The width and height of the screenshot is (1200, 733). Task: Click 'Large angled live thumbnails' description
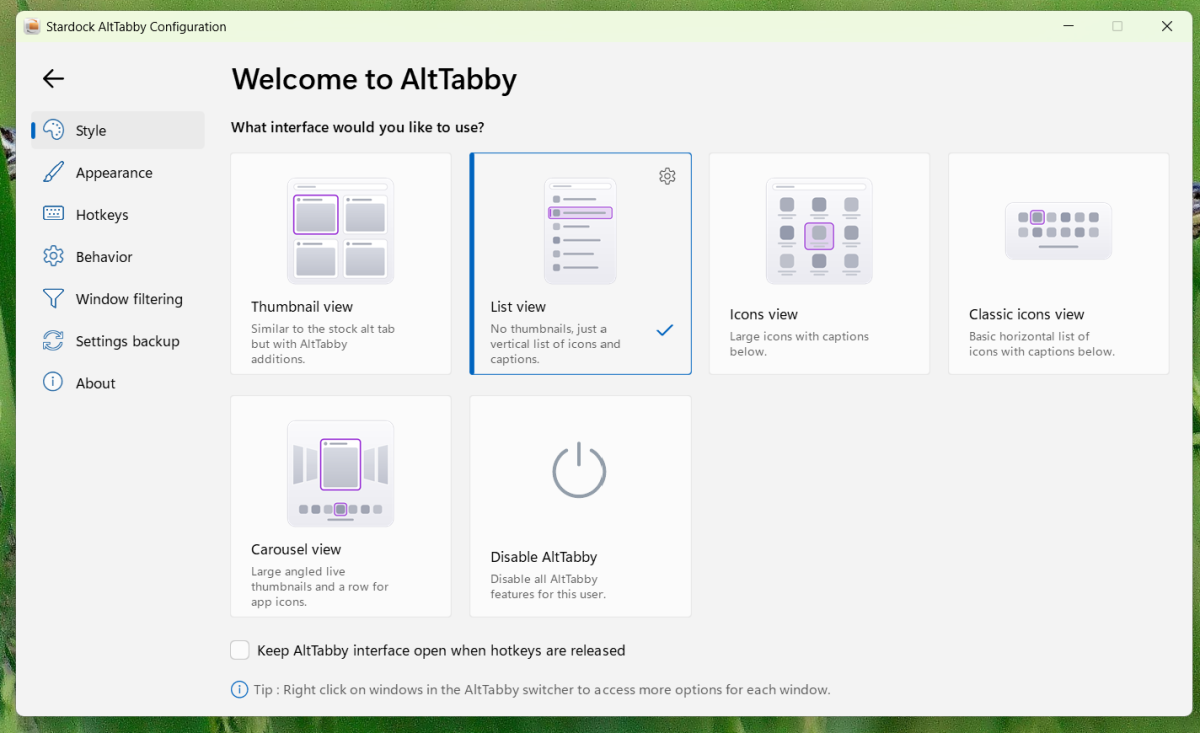pyautogui.click(x=320, y=586)
